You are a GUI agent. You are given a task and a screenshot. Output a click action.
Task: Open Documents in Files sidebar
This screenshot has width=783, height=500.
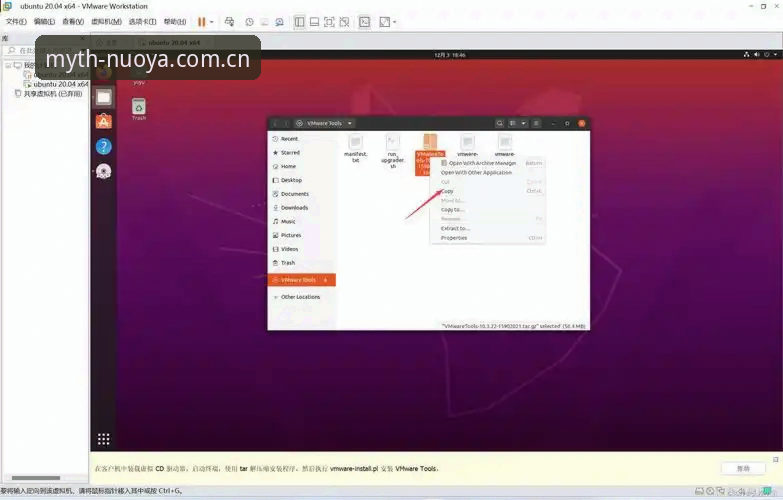[302, 194]
